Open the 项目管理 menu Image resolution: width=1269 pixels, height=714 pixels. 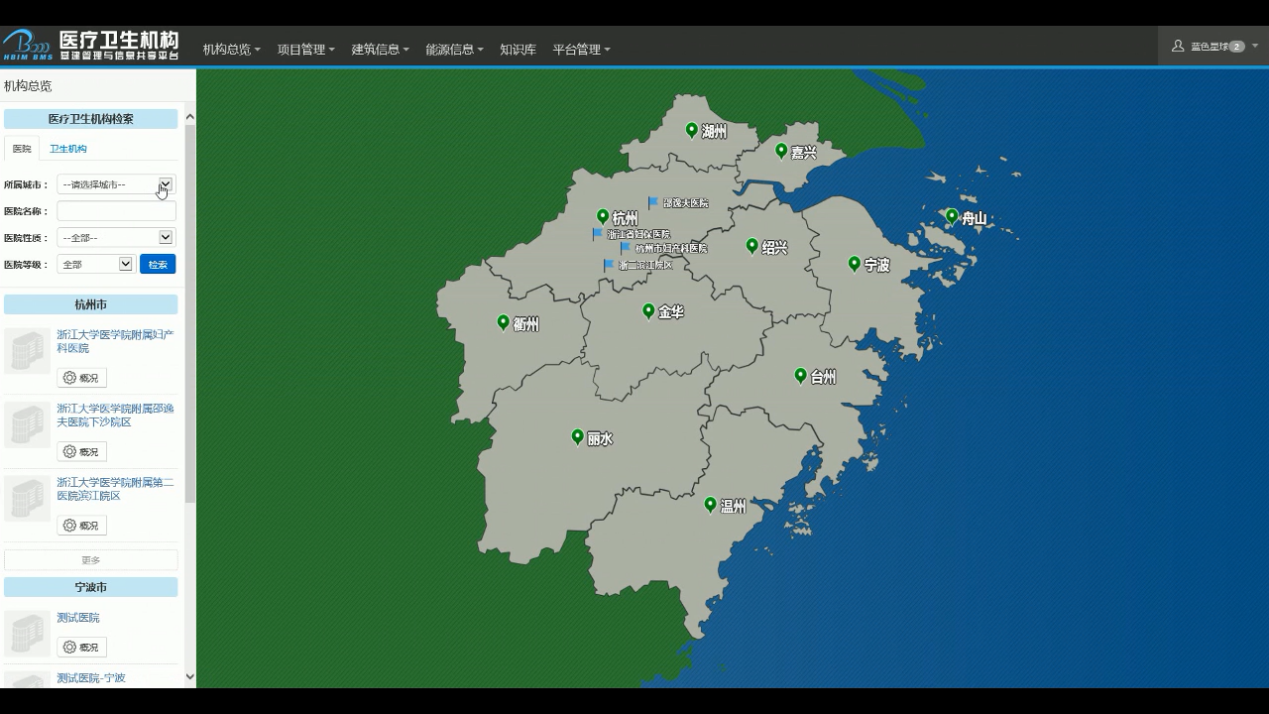click(306, 49)
